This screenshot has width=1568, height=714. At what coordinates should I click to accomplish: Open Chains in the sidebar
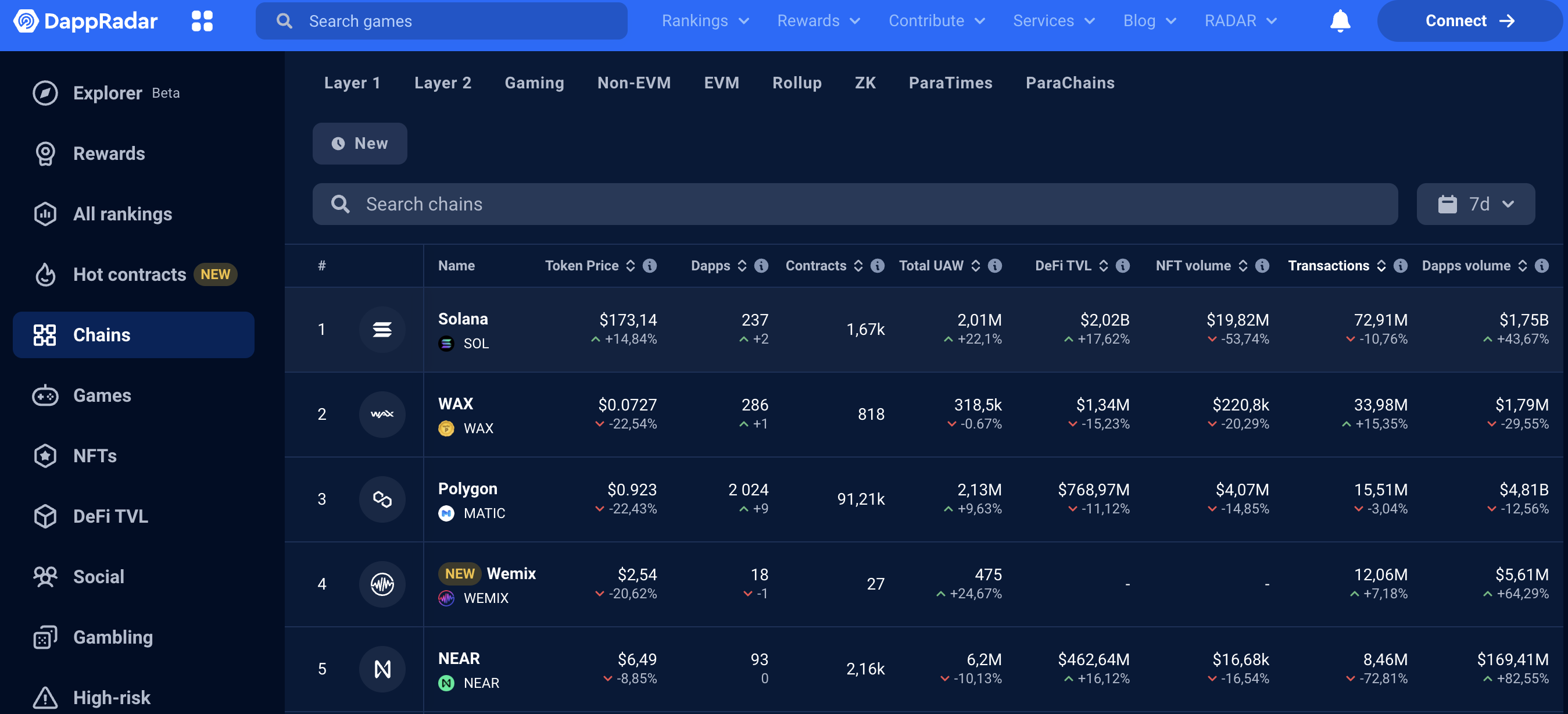pyautogui.click(x=133, y=334)
